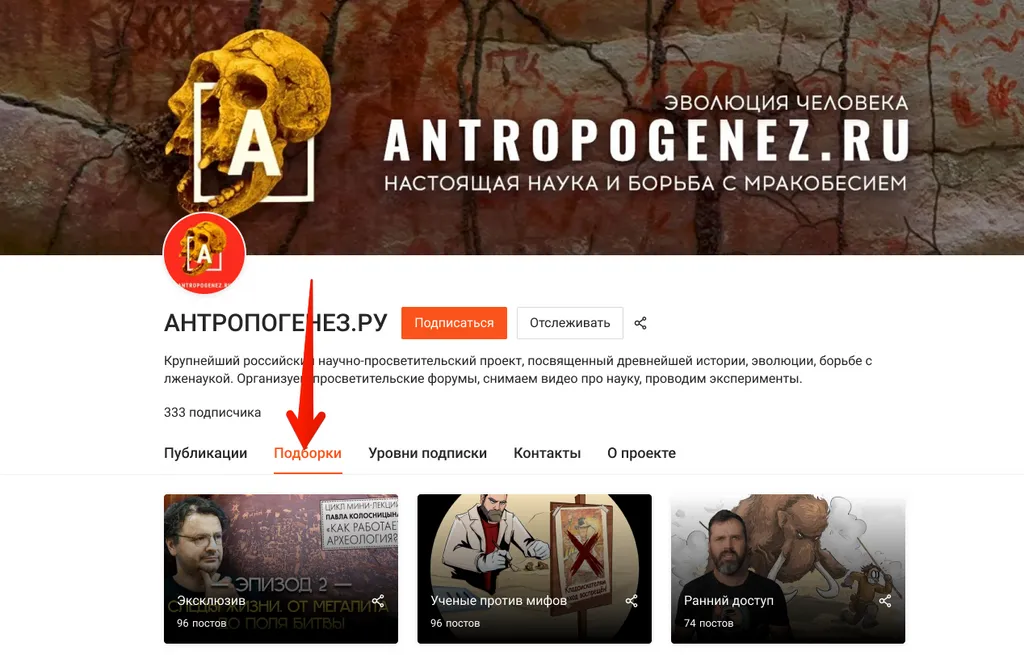Click the ANTROPOGENEZ.RU banner heading text
The width and height of the screenshot is (1024, 655).
646,140
